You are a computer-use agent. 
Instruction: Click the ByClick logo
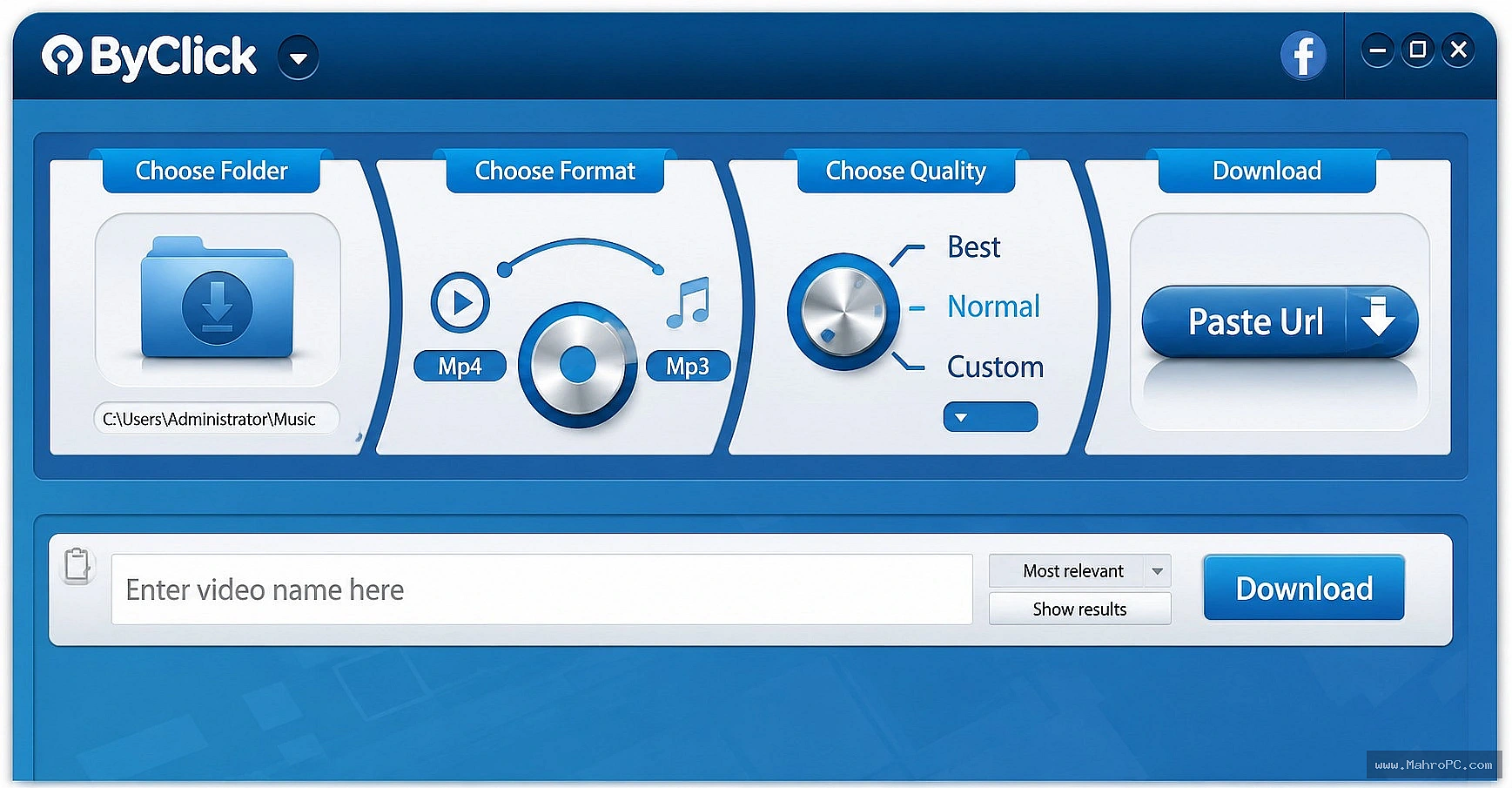pos(149,57)
